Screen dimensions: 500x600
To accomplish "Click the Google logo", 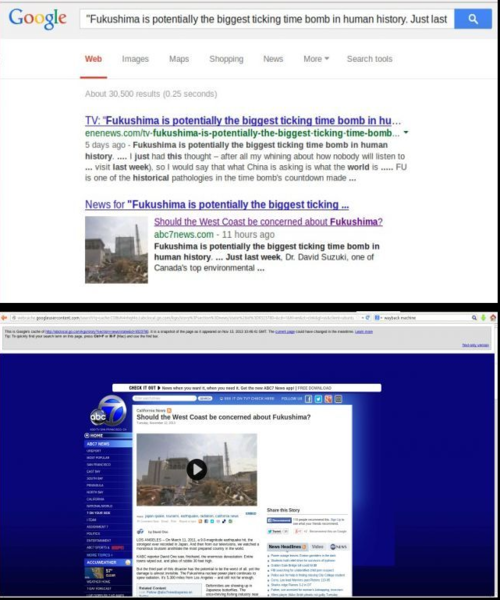I will pos(37,19).
